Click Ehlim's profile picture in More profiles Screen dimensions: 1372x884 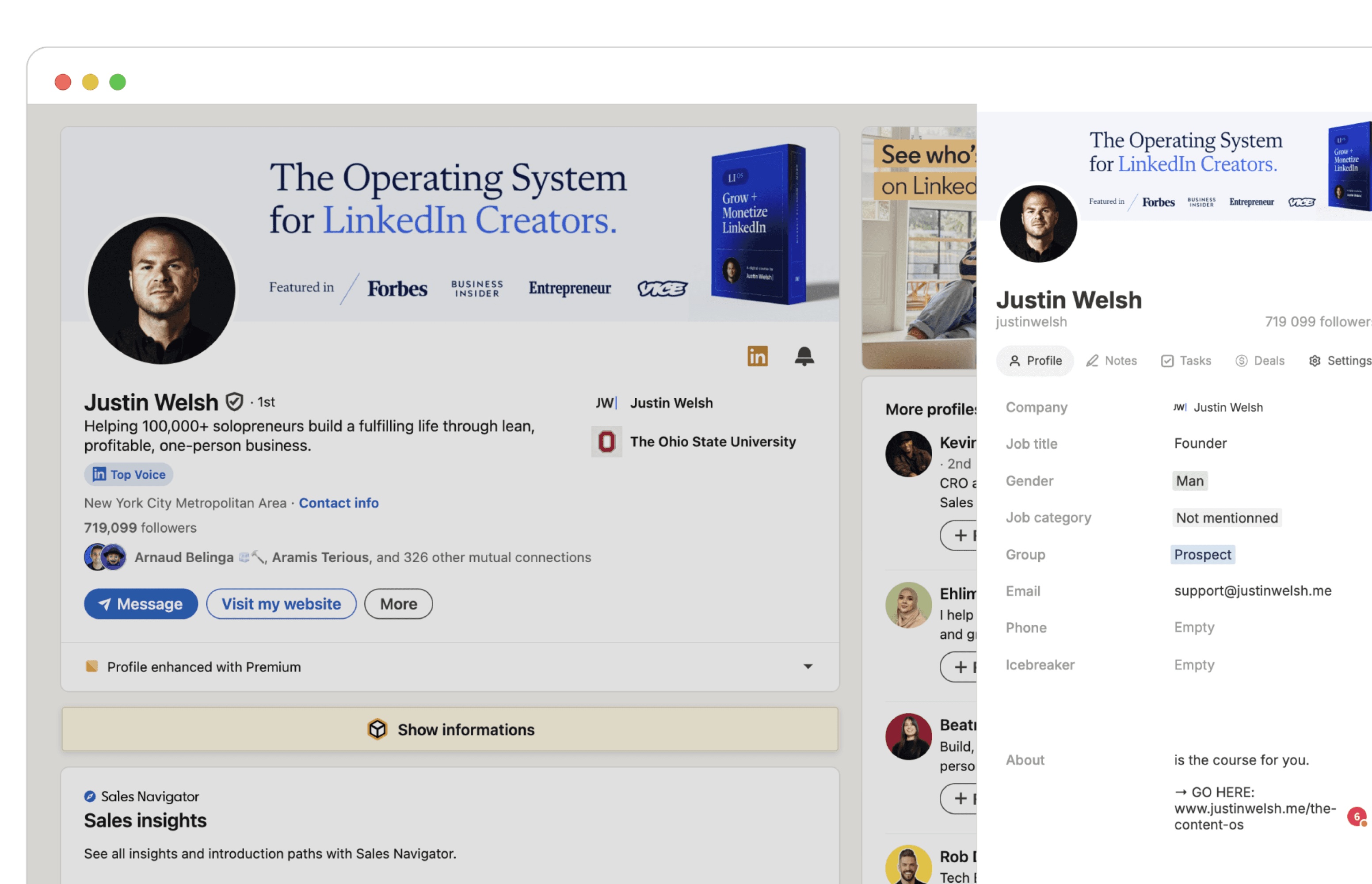click(908, 605)
